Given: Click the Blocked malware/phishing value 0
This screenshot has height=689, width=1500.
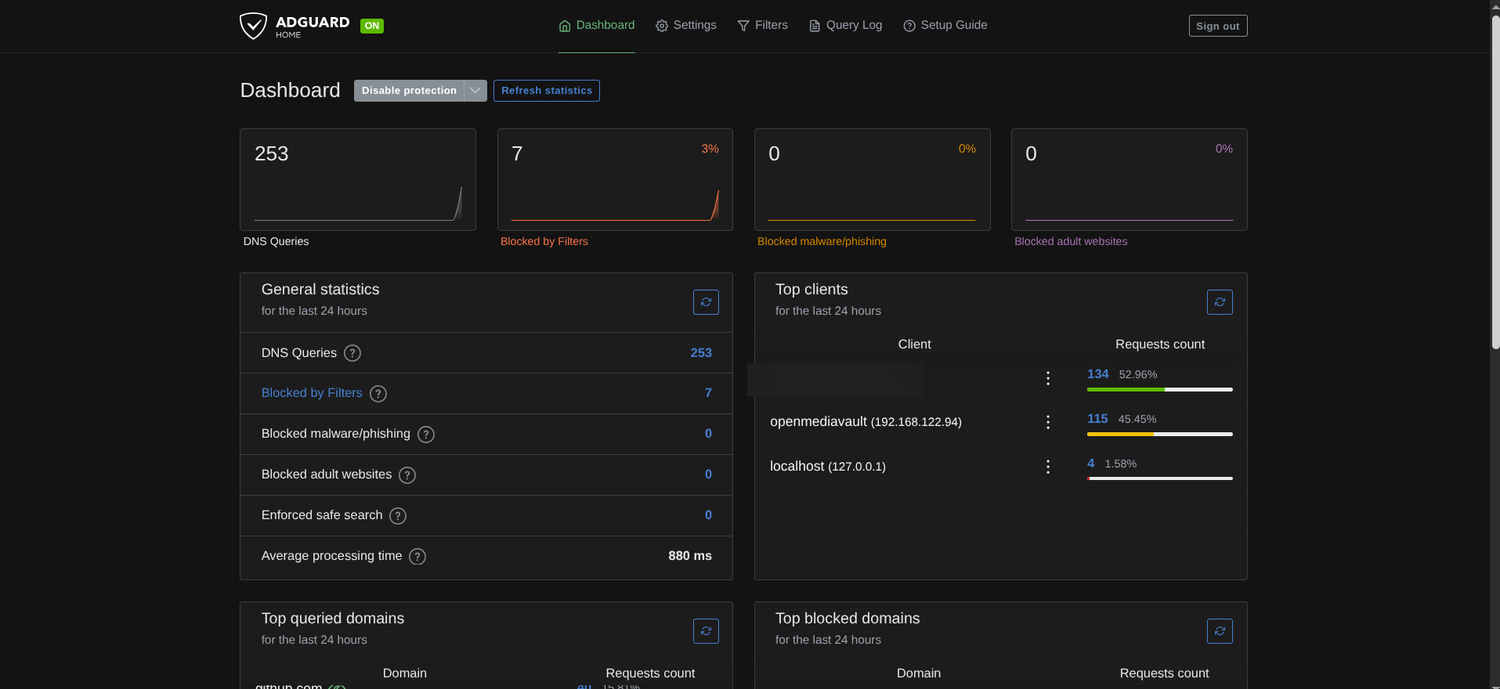Looking at the screenshot, I should (x=708, y=434).
